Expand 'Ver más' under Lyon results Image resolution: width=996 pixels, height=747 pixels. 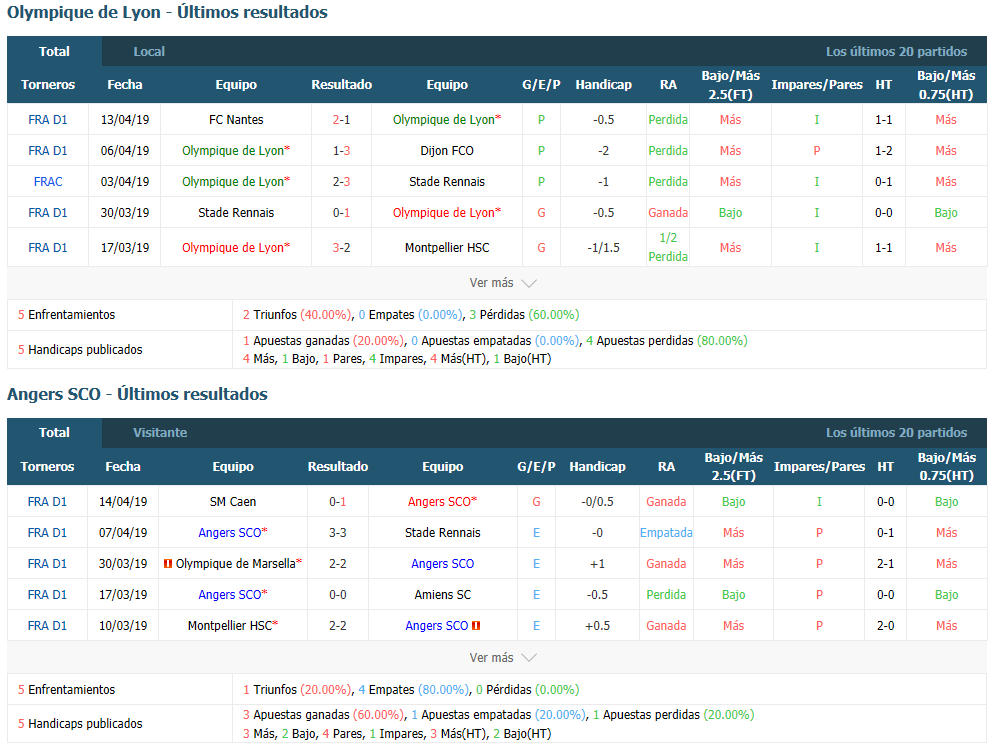pos(502,283)
